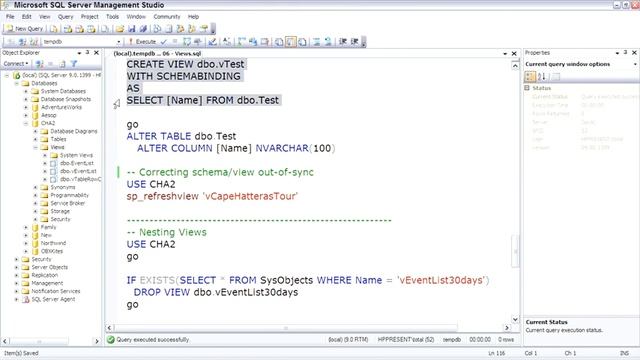Open the Tools menu
Screen dimensions: 640x360
click(112, 17)
